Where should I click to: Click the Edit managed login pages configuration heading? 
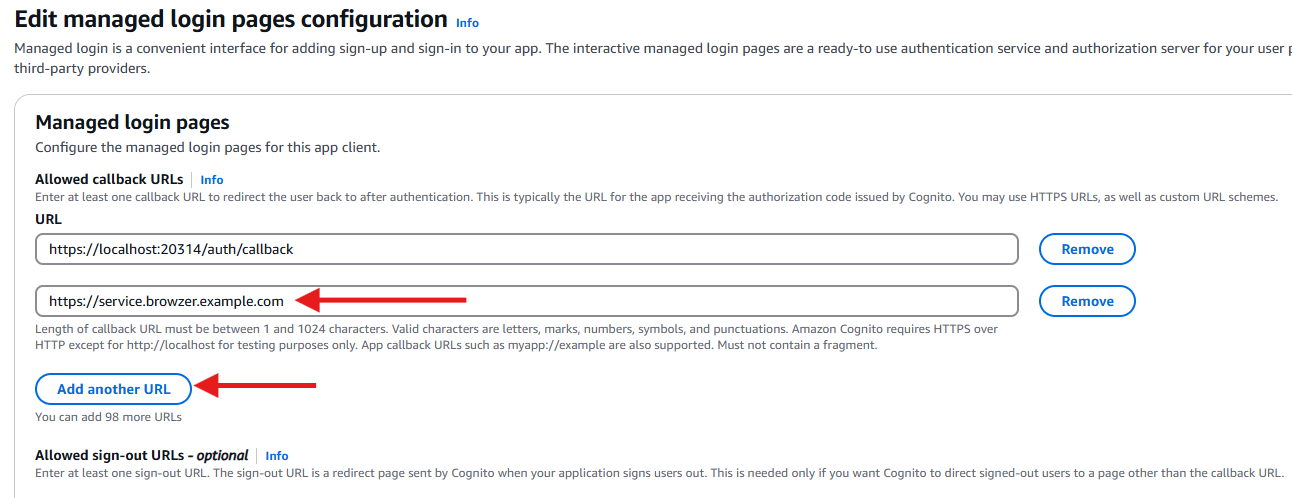(231, 19)
